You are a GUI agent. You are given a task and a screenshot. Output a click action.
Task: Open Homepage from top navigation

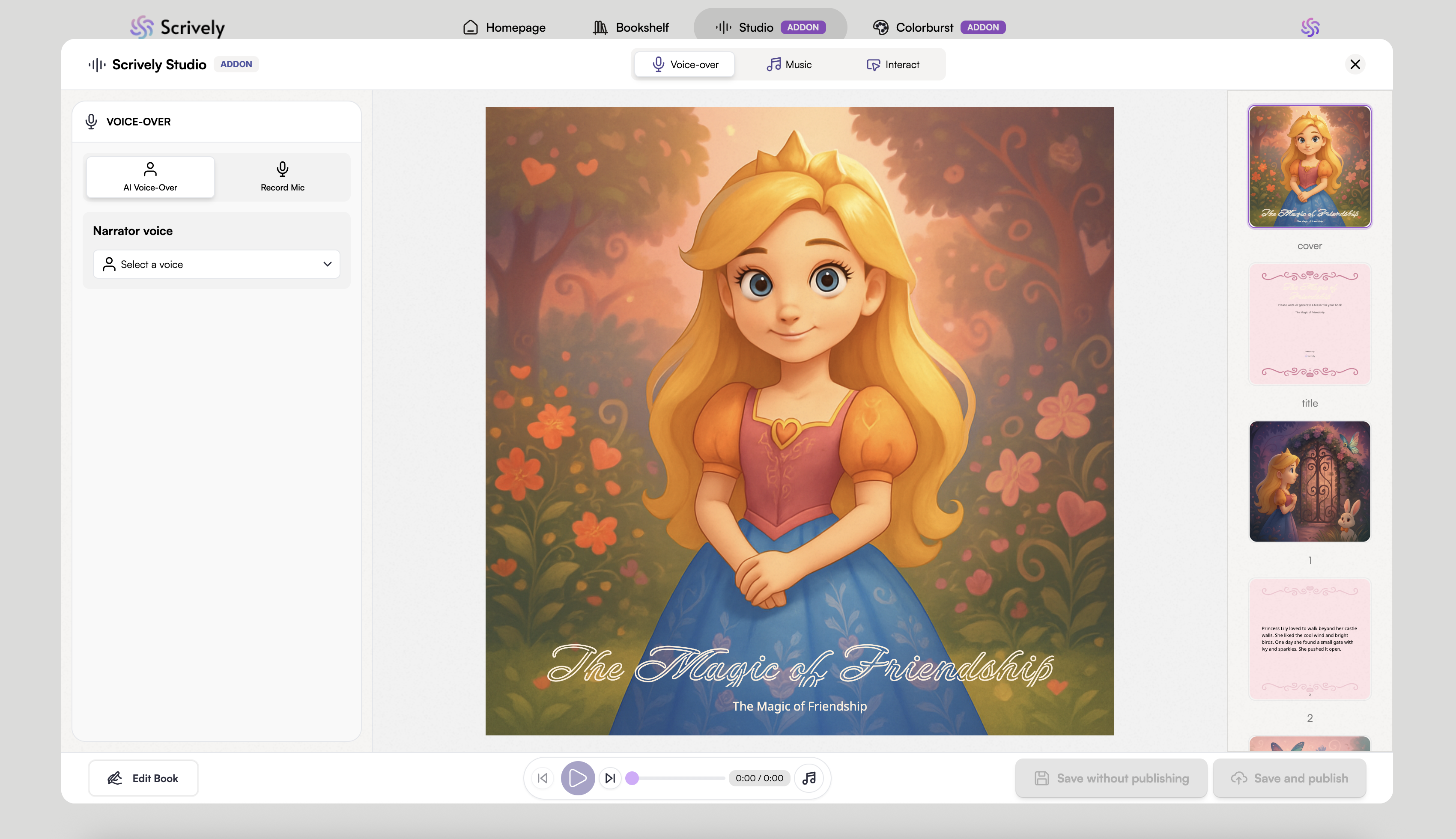click(504, 27)
